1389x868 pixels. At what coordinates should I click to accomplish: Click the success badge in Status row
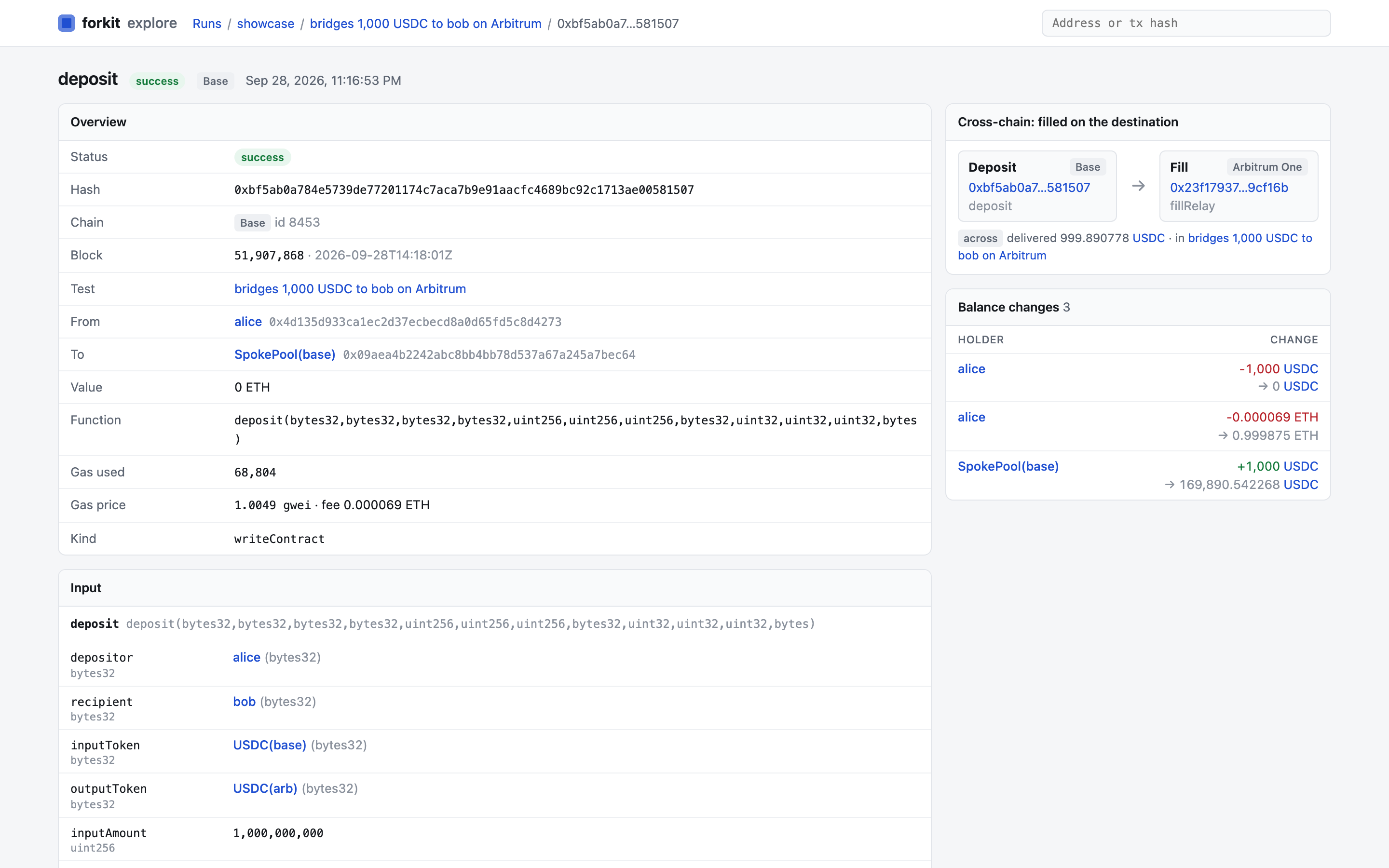click(262, 157)
